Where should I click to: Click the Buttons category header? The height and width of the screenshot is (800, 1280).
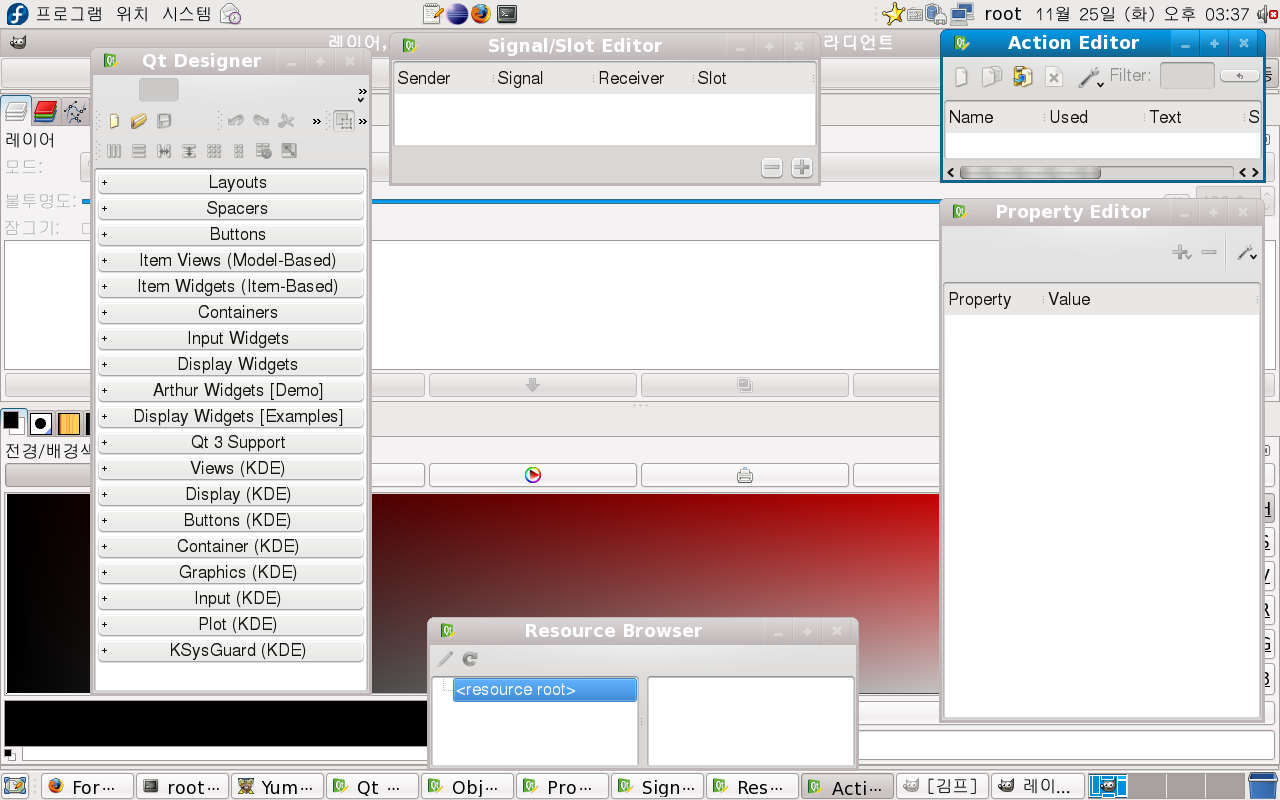pyautogui.click(x=237, y=234)
